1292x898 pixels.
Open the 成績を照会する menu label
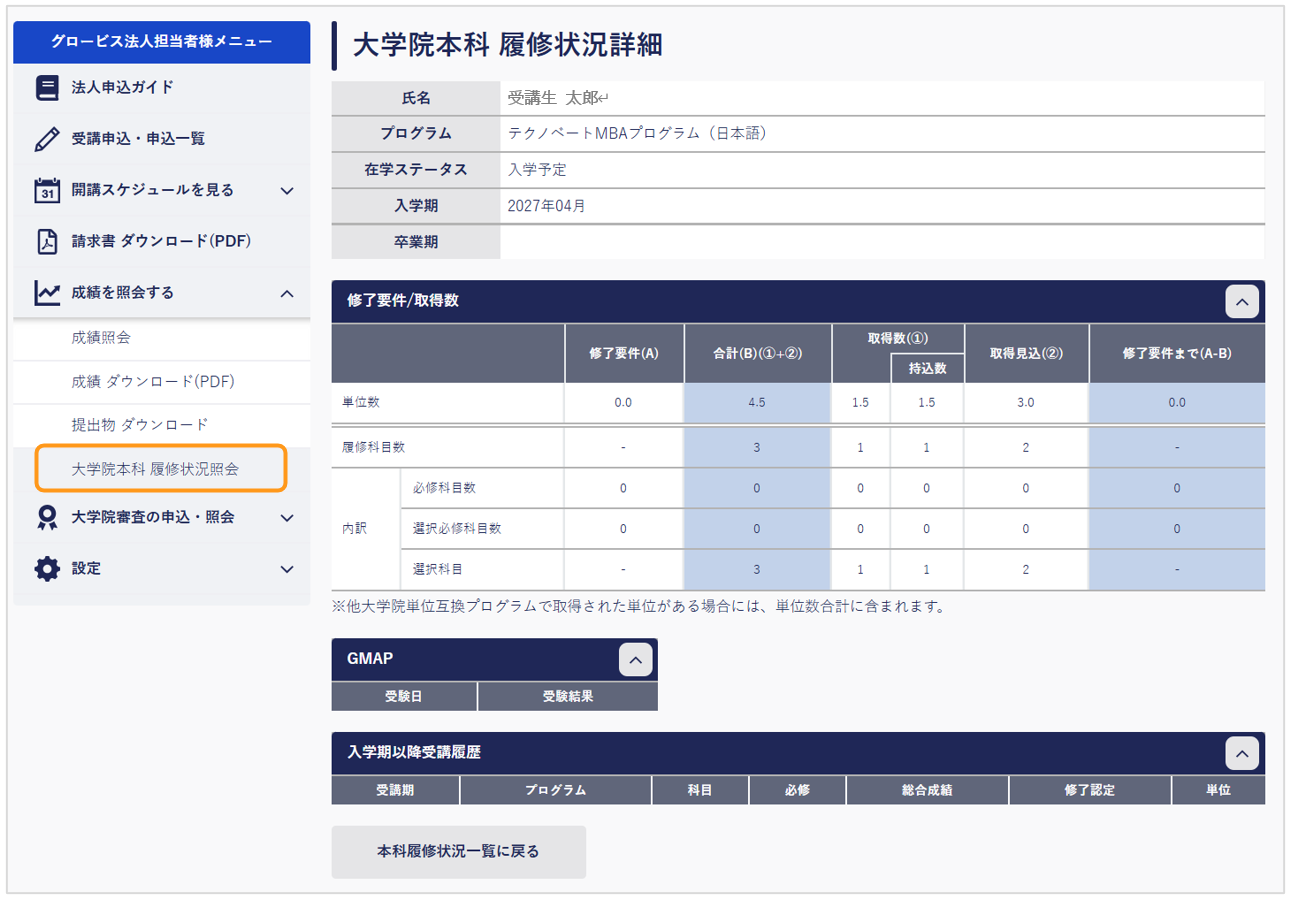[123, 292]
